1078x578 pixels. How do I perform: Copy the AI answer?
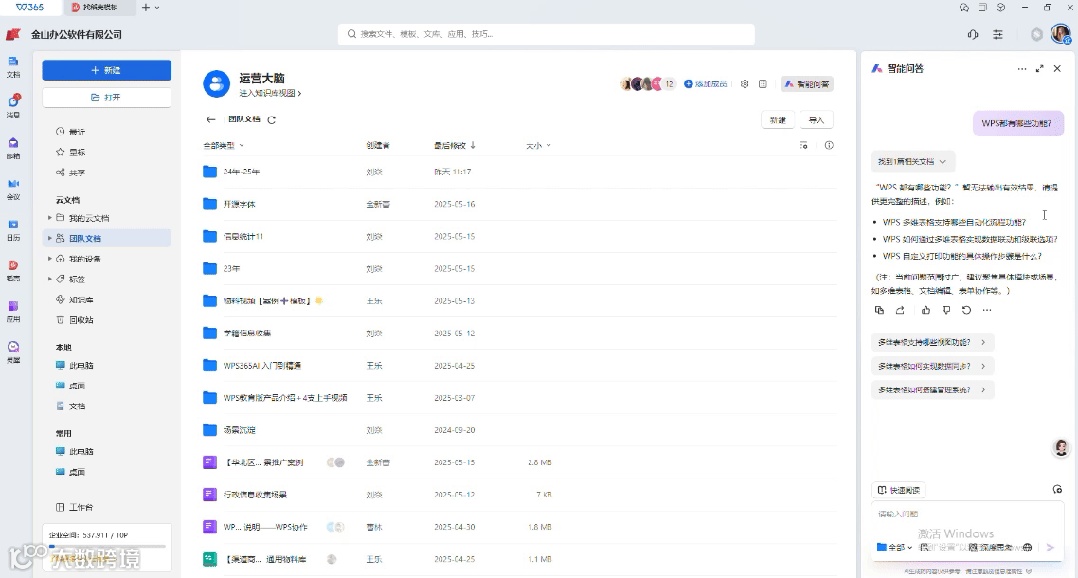click(x=879, y=310)
